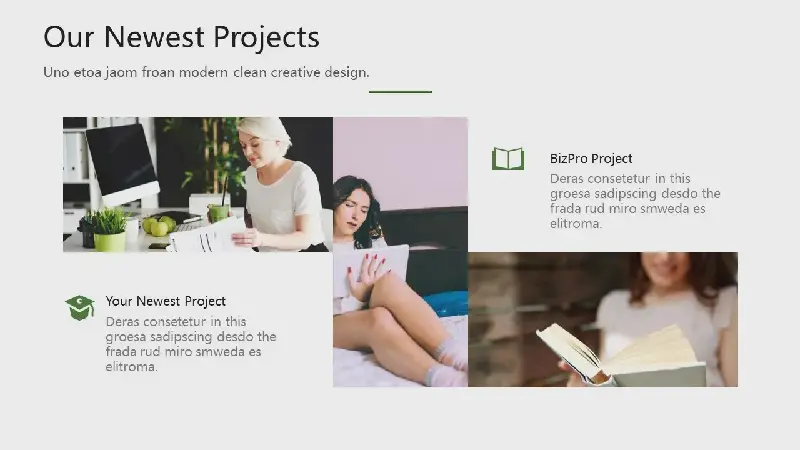Select the "Our Newest Projects" title text
The image size is (800, 450).
181,37
